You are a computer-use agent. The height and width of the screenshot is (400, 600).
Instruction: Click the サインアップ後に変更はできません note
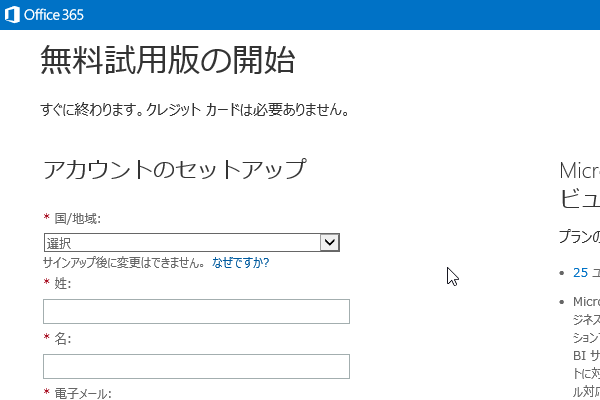pyautogui.click(x=124, y=263)
